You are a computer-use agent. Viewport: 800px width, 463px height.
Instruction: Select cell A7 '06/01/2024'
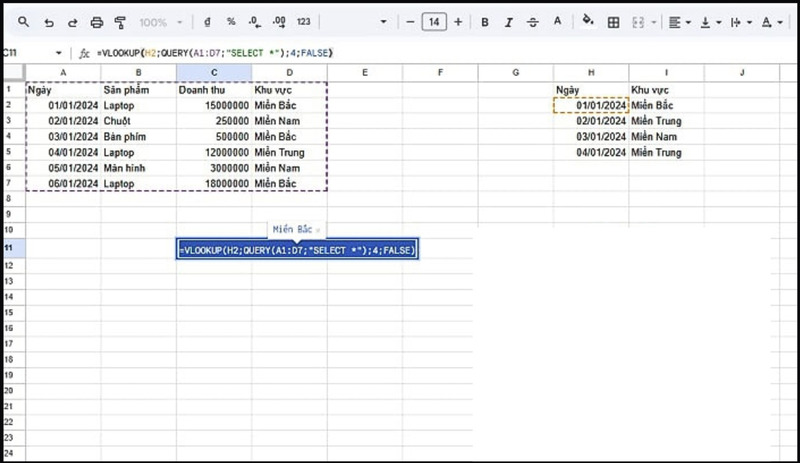click(63, 184)
